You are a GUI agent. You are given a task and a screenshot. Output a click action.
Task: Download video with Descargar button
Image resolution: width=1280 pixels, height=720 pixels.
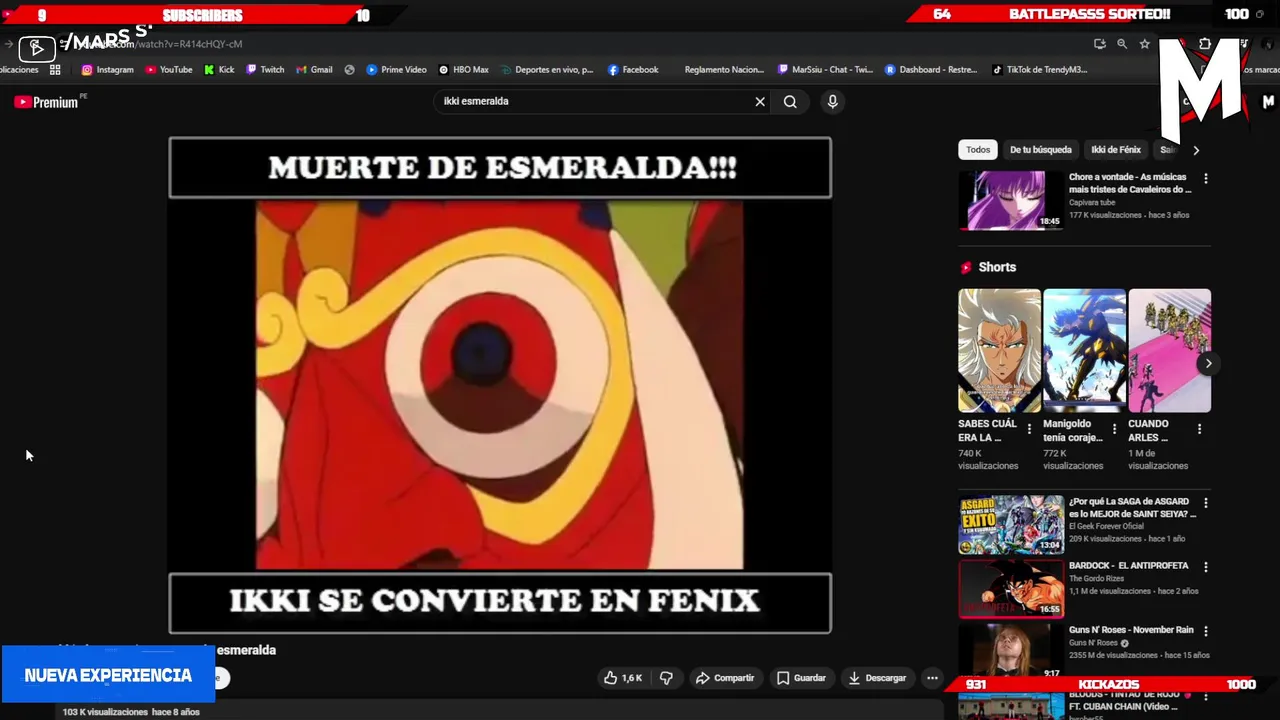[x=876, y=678]
